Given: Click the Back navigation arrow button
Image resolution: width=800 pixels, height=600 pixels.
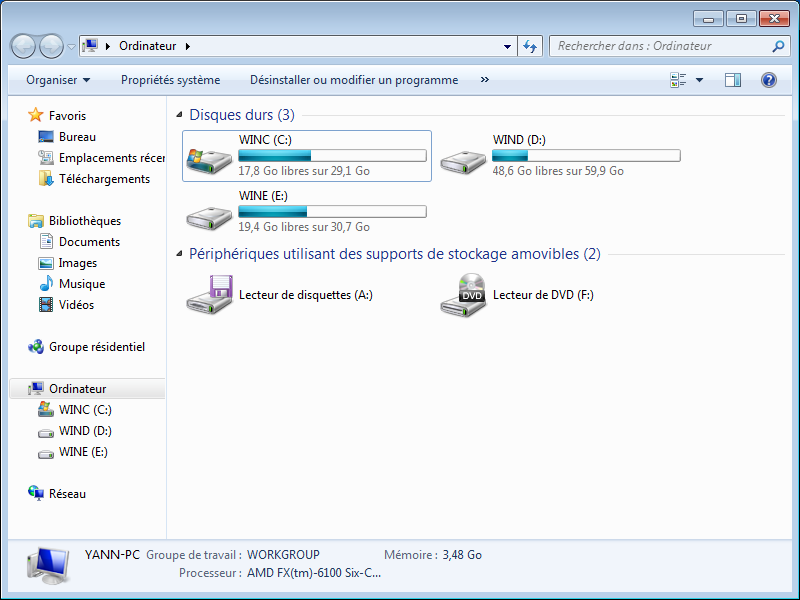Looking at the screenshot, I should (x=23, y=46).
